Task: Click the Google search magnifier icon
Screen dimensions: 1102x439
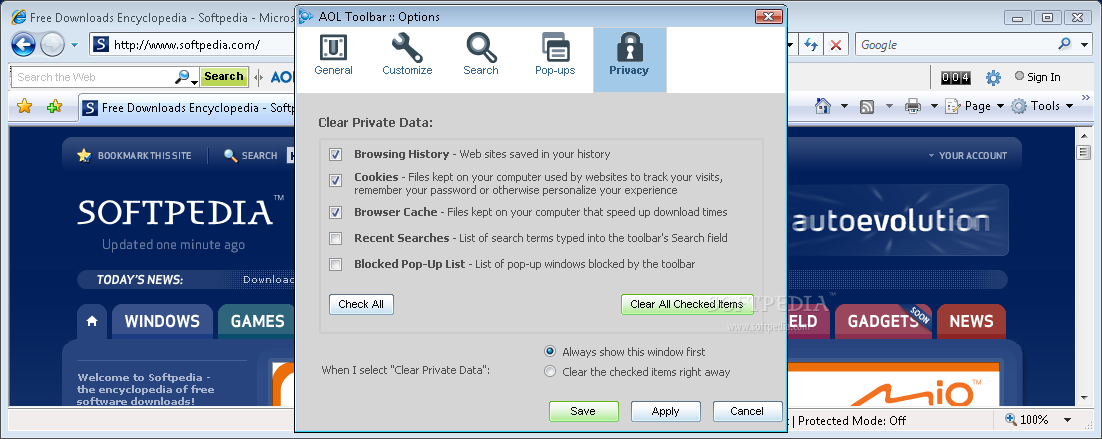Action: coord(1065,44)
